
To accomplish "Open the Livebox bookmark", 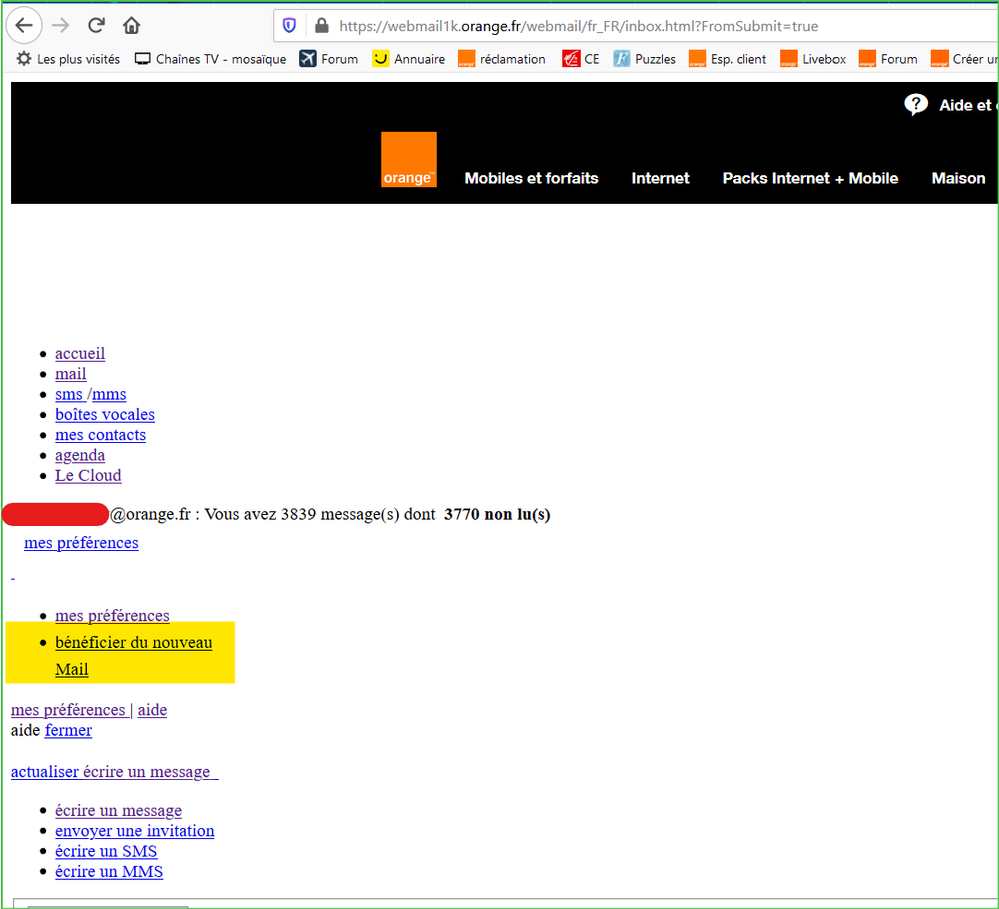I will click(x=814, y=59).
